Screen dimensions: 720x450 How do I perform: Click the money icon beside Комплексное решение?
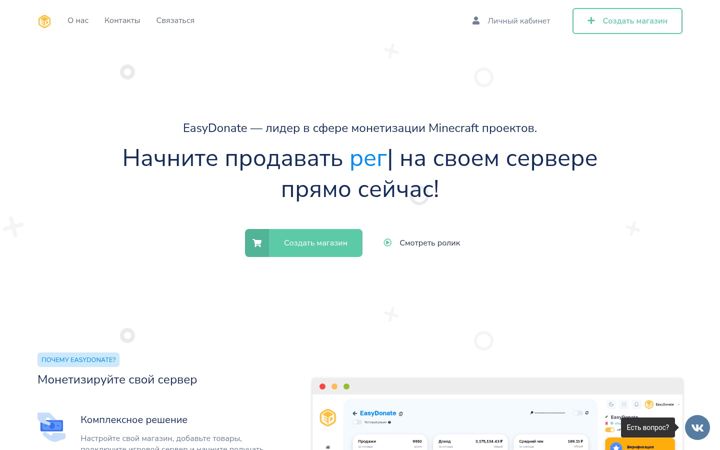tap(51, 427)
